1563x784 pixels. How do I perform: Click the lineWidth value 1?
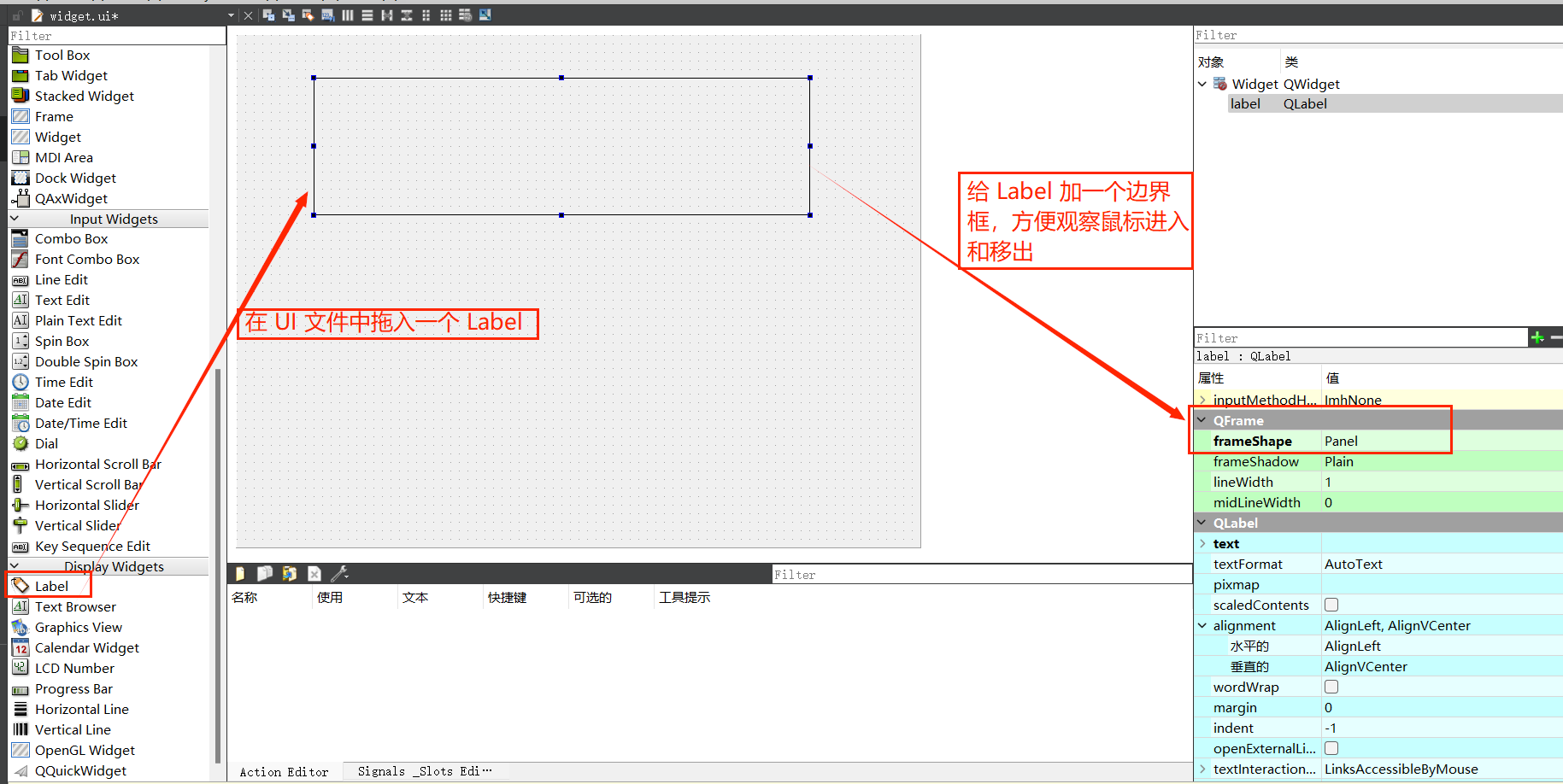point(1443,482)
